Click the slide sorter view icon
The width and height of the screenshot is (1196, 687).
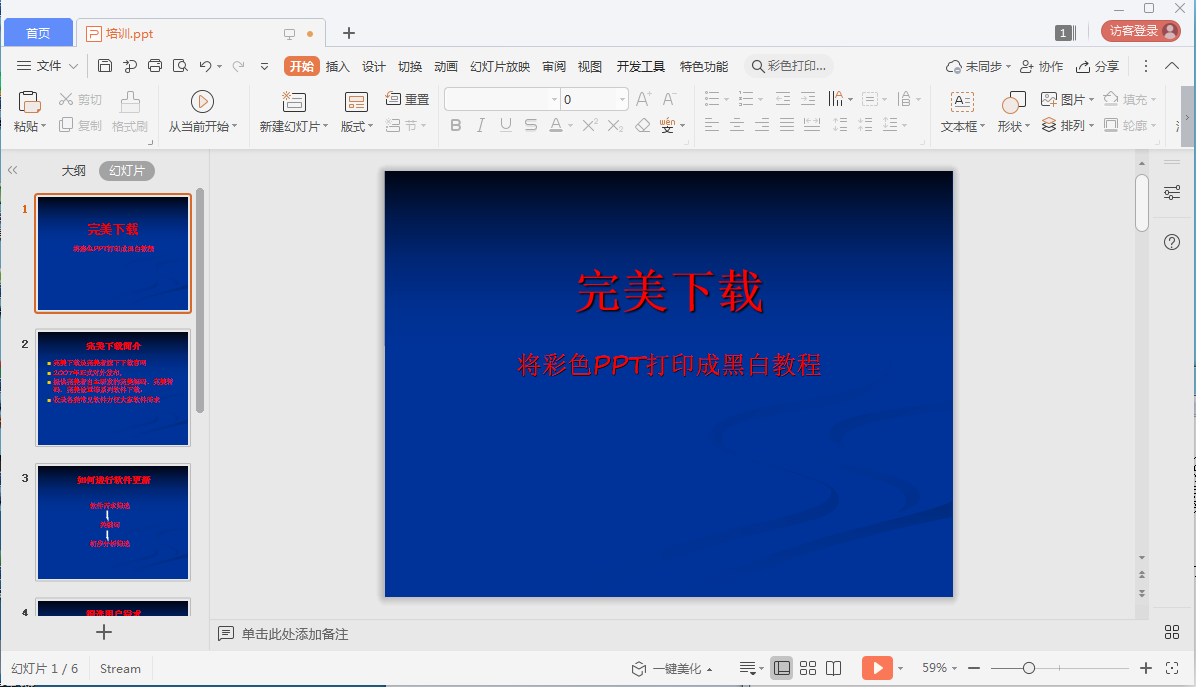[807, 667]
